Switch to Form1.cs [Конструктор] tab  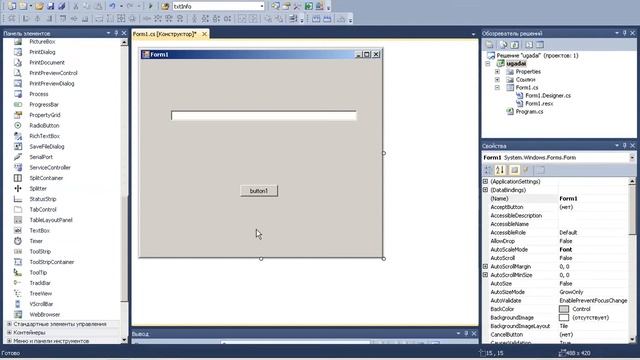(x=164, y=34)
